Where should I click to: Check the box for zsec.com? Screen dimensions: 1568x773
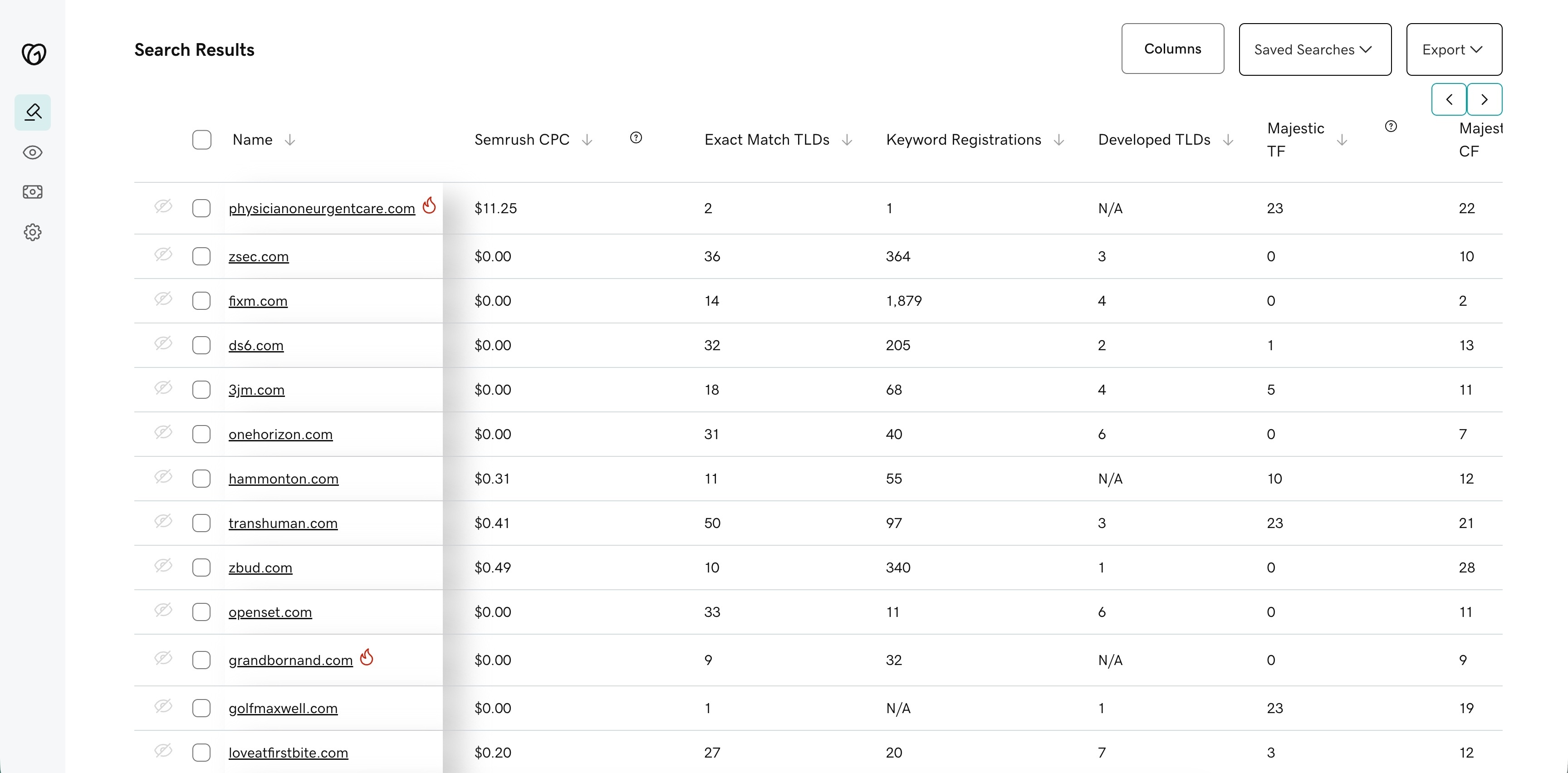[x=201, y=256]
